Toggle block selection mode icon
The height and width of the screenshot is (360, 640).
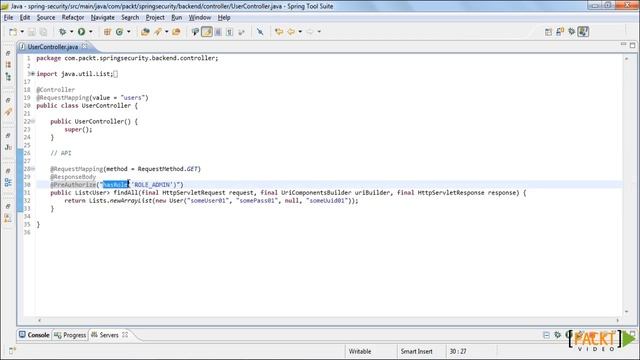click(218, 32)
